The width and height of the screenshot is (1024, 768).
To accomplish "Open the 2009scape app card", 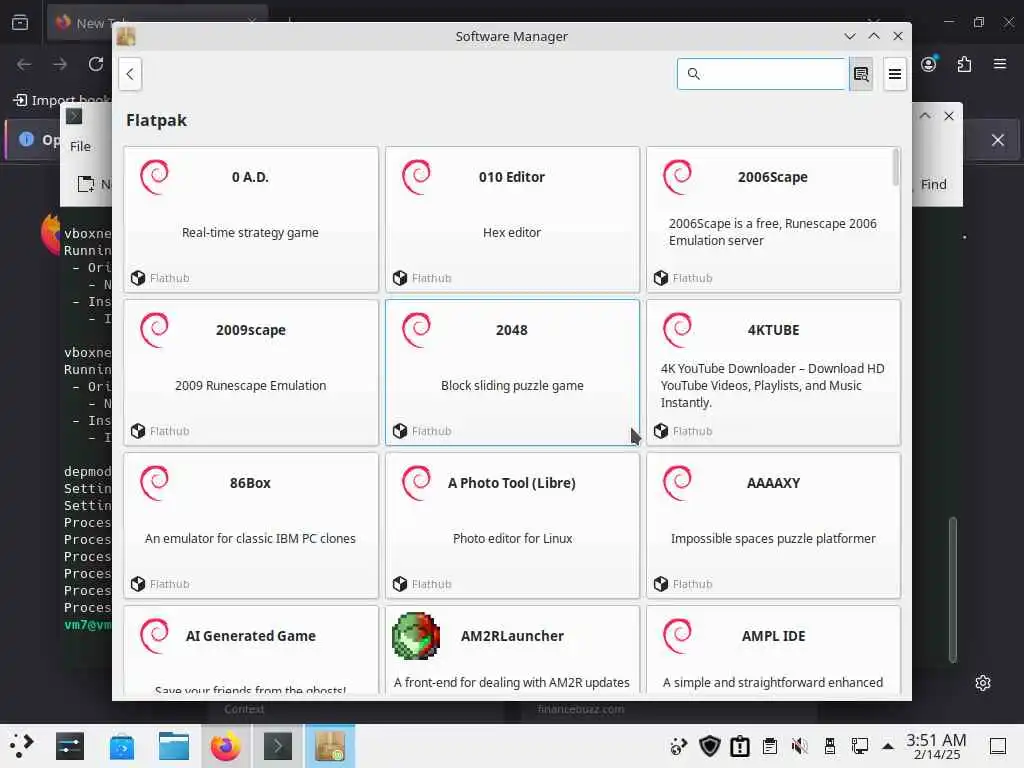I will [x=251, y=372].
